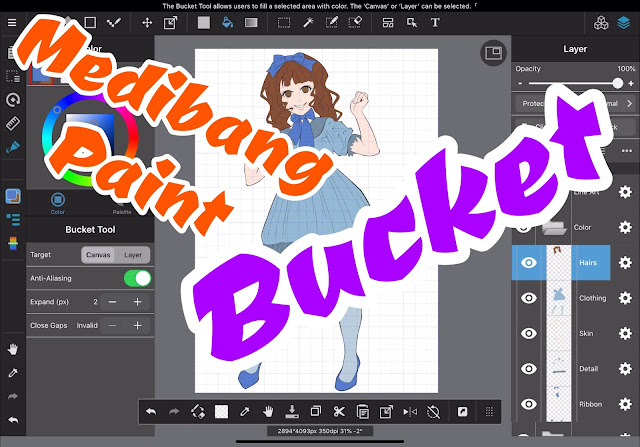
Task: Open the hamburger main menu
Action: (x=12, y=22)
